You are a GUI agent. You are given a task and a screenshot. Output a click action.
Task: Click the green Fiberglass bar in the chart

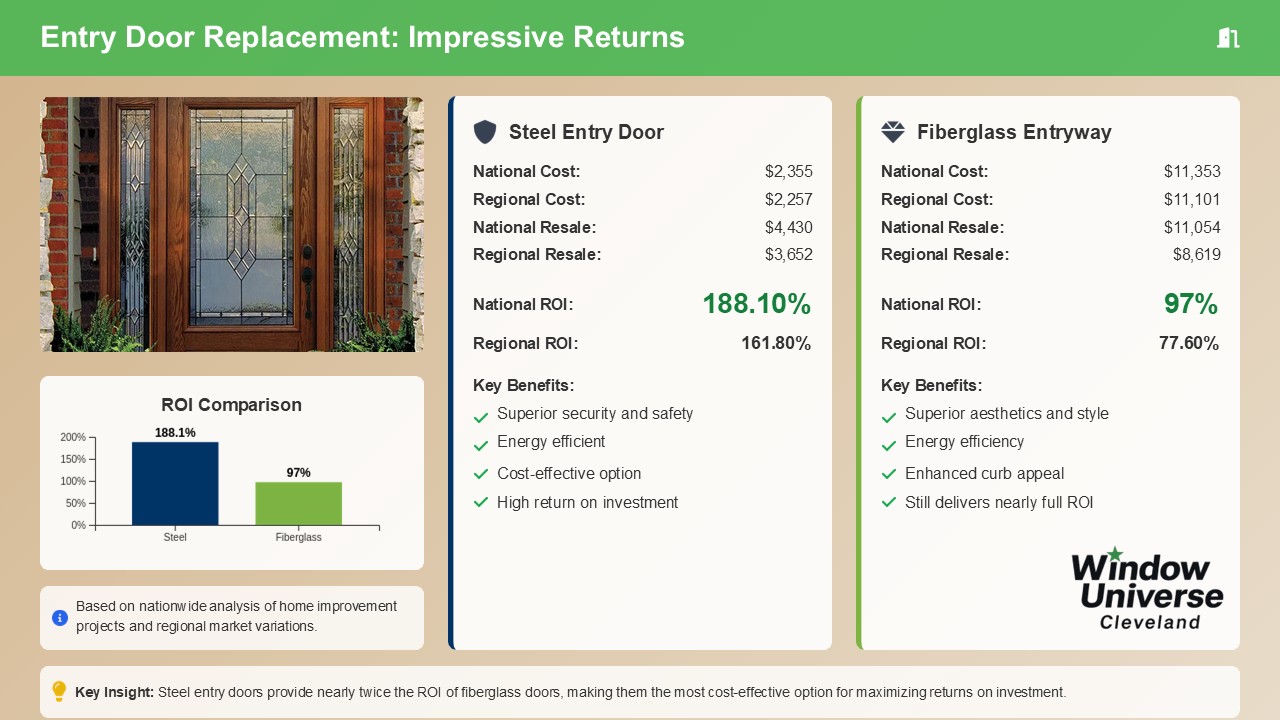[x=298, y=503]
